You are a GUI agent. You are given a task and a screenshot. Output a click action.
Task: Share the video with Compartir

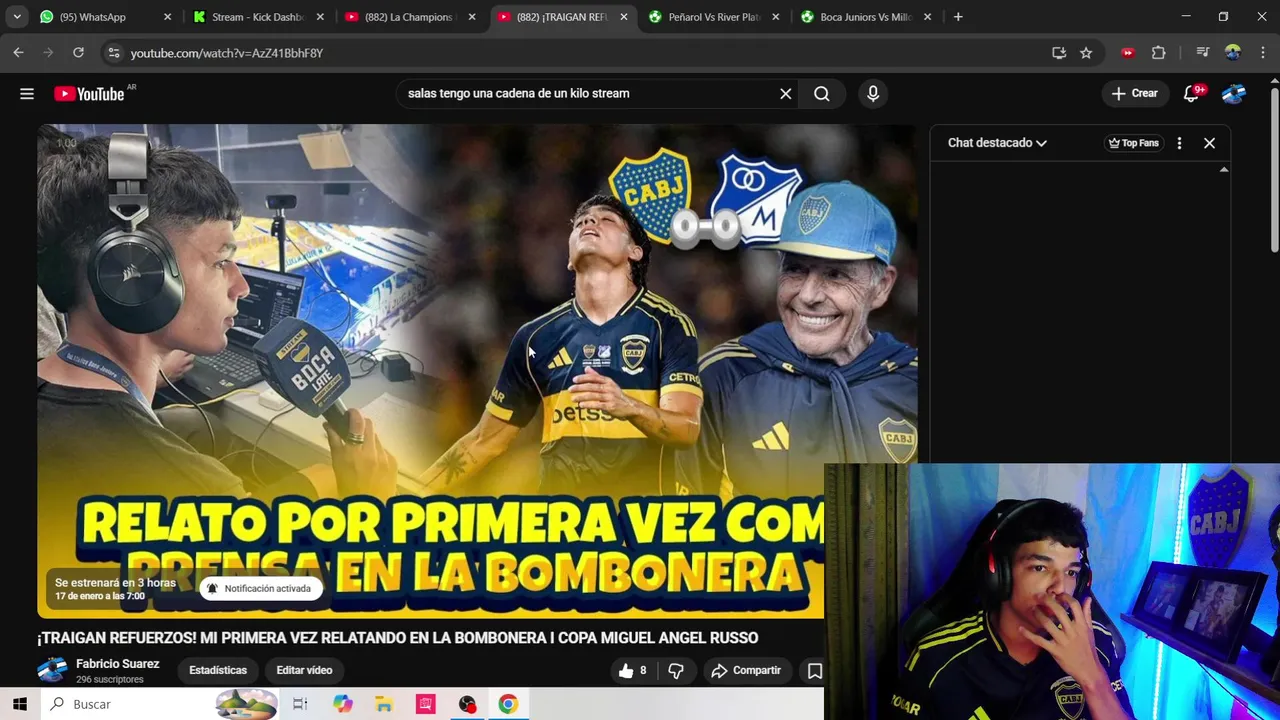pyautogui.click(x=746, y=671)
